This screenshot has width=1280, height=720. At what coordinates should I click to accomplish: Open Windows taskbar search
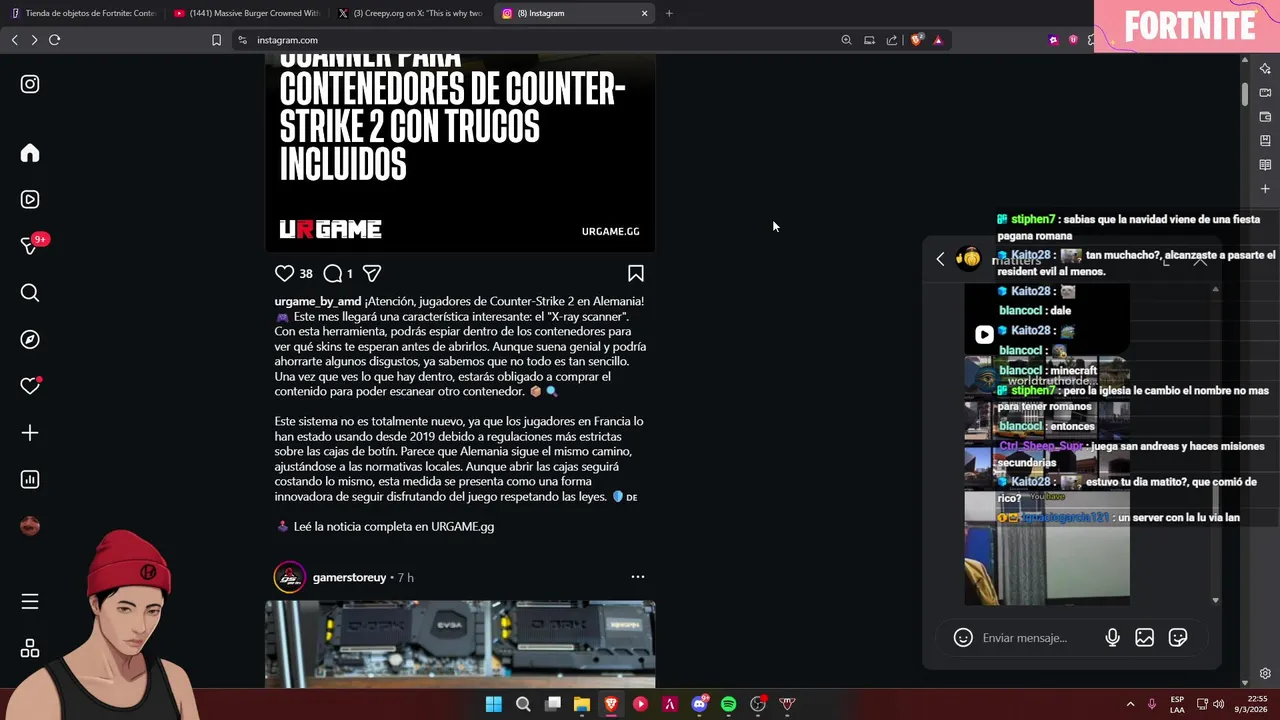coord(523,704)
